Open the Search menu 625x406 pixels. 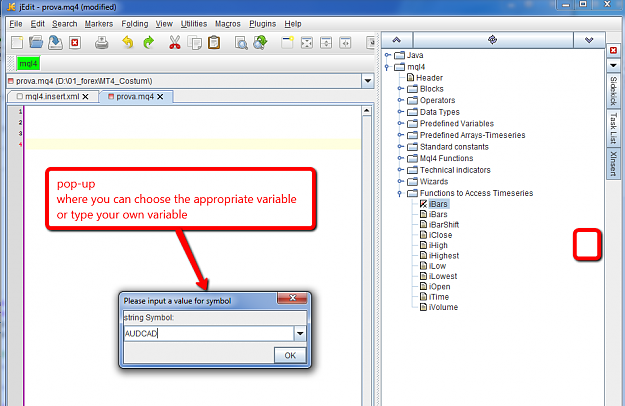click(x=64, y=24)
